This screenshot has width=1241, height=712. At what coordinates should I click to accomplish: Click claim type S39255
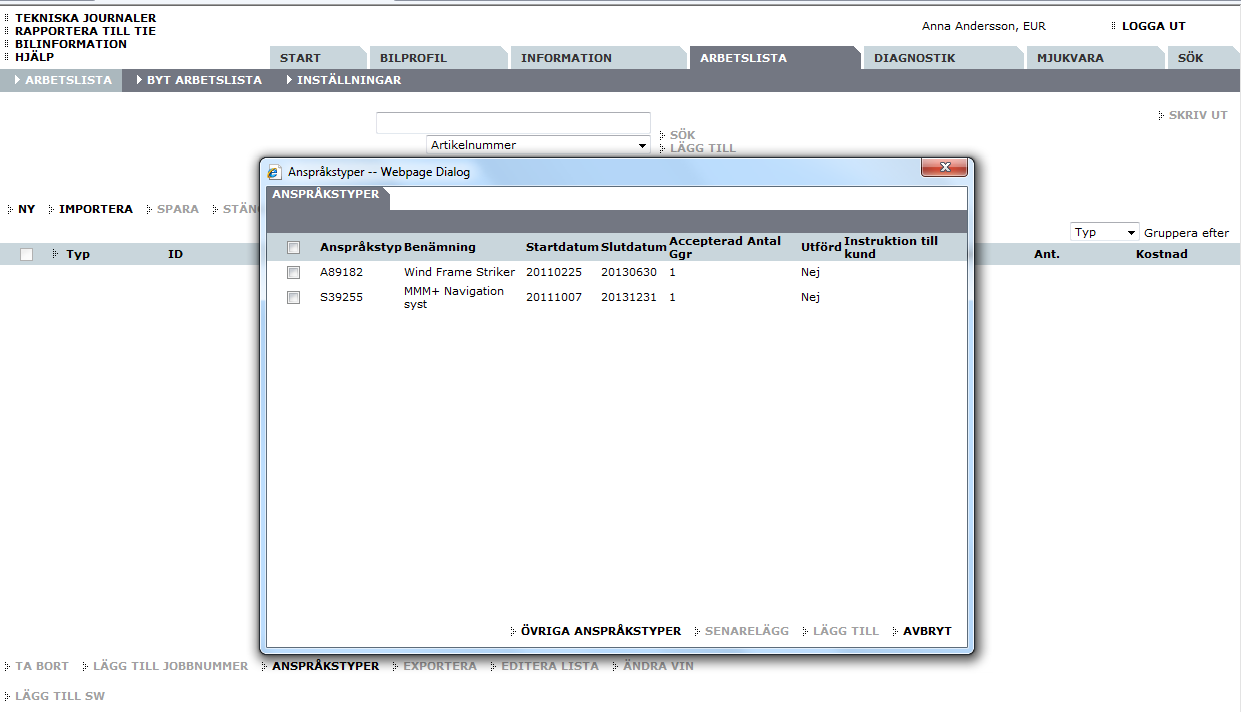pyautogui.click(x=341, y=297)
